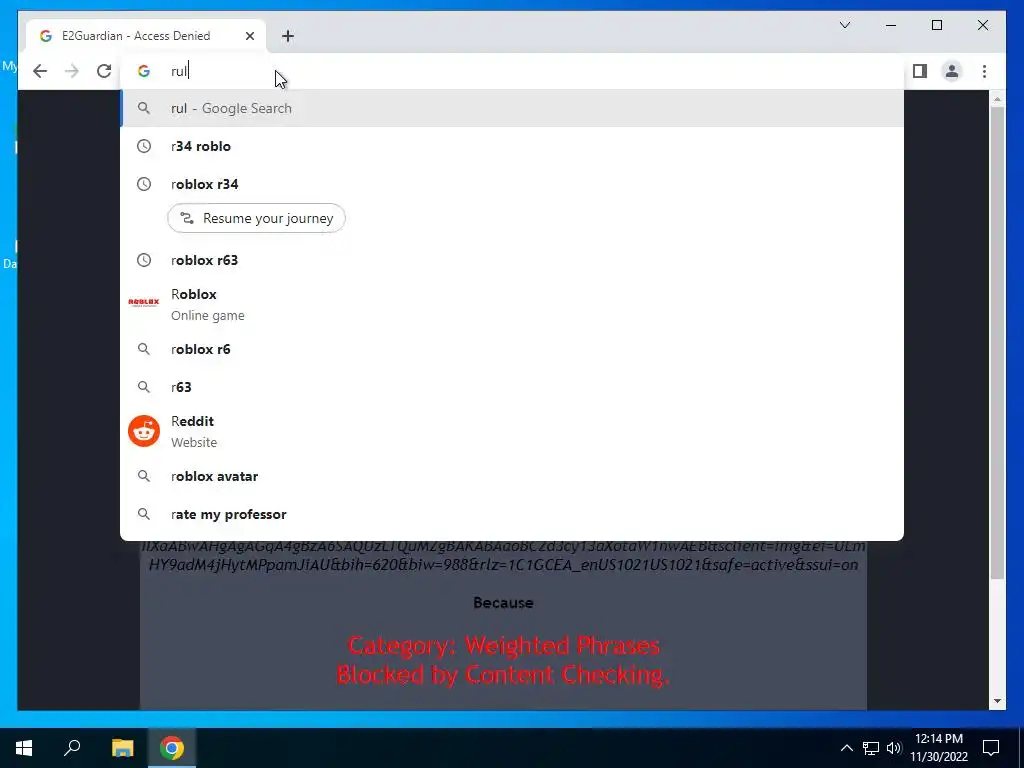Pick the 'r63' search suggestion
The image size is (1024, 768).
click(x=512, y=387)
